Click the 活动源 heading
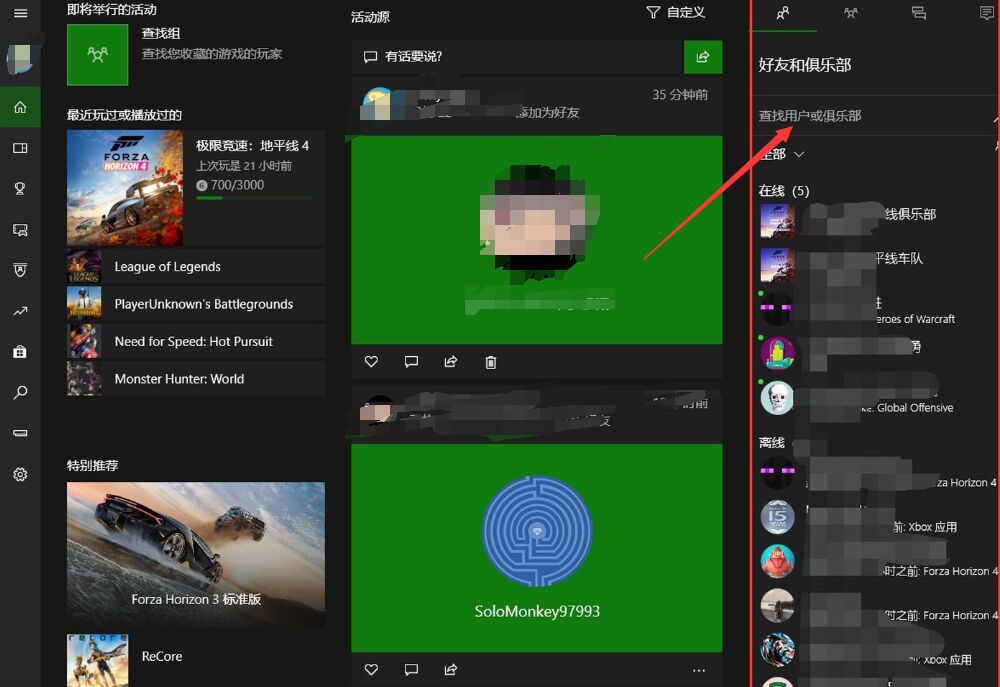This screenshot has height=687, width=1000. pyautogui.click(x=371, y=17)
